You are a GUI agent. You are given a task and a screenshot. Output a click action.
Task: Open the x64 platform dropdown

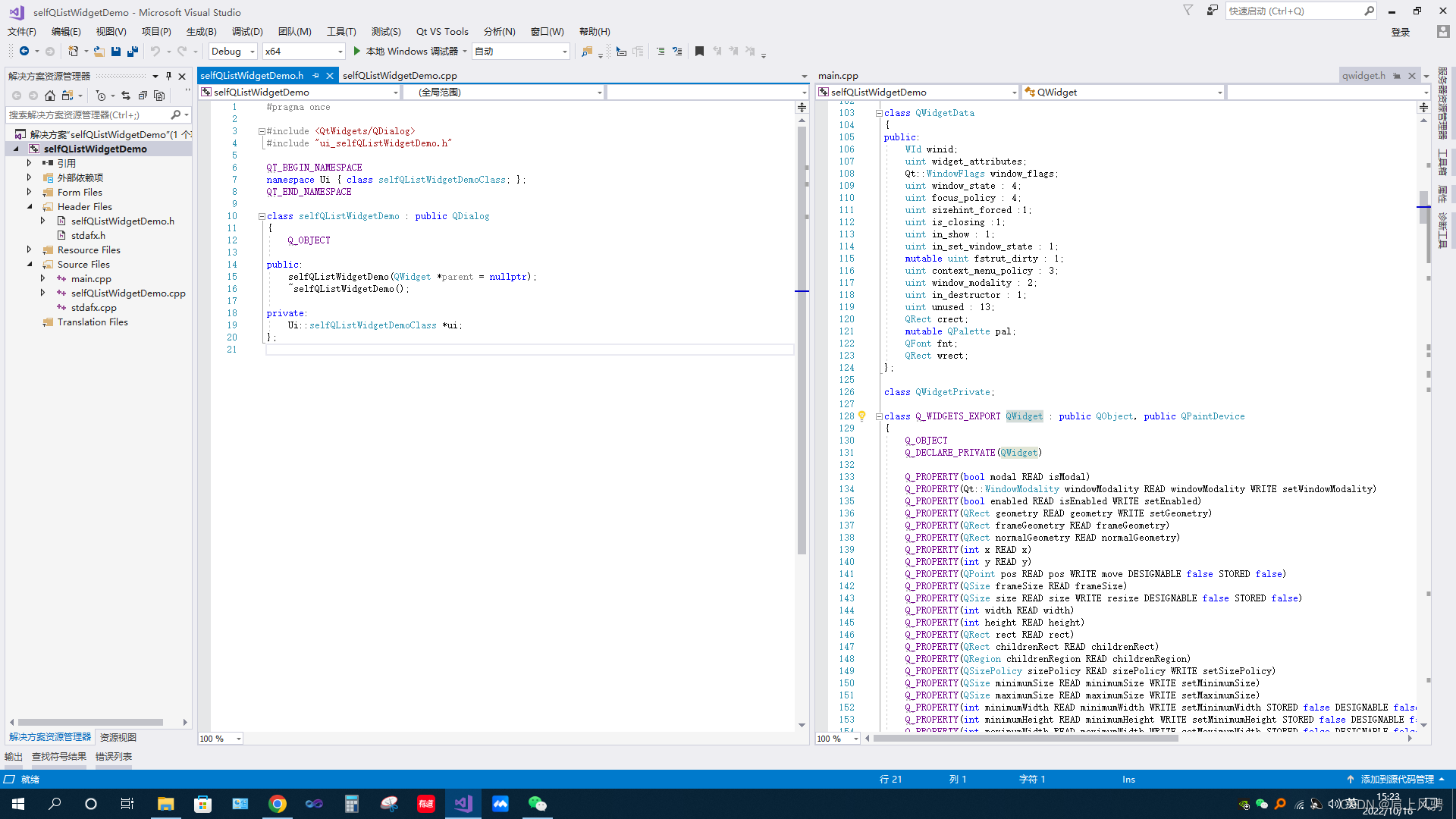(304, 51)
